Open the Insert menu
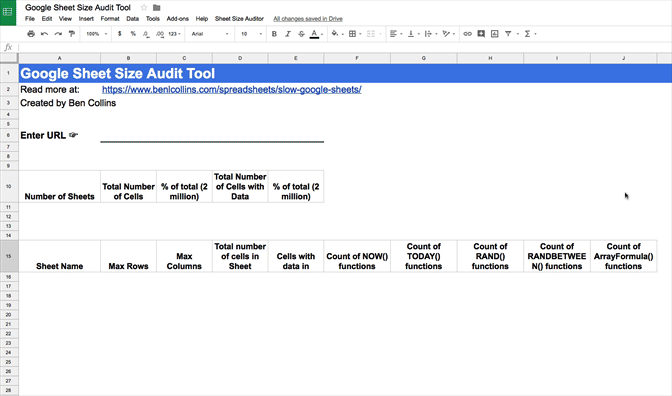The height and width of the screenshot is (396, 672). pos(86,19)
